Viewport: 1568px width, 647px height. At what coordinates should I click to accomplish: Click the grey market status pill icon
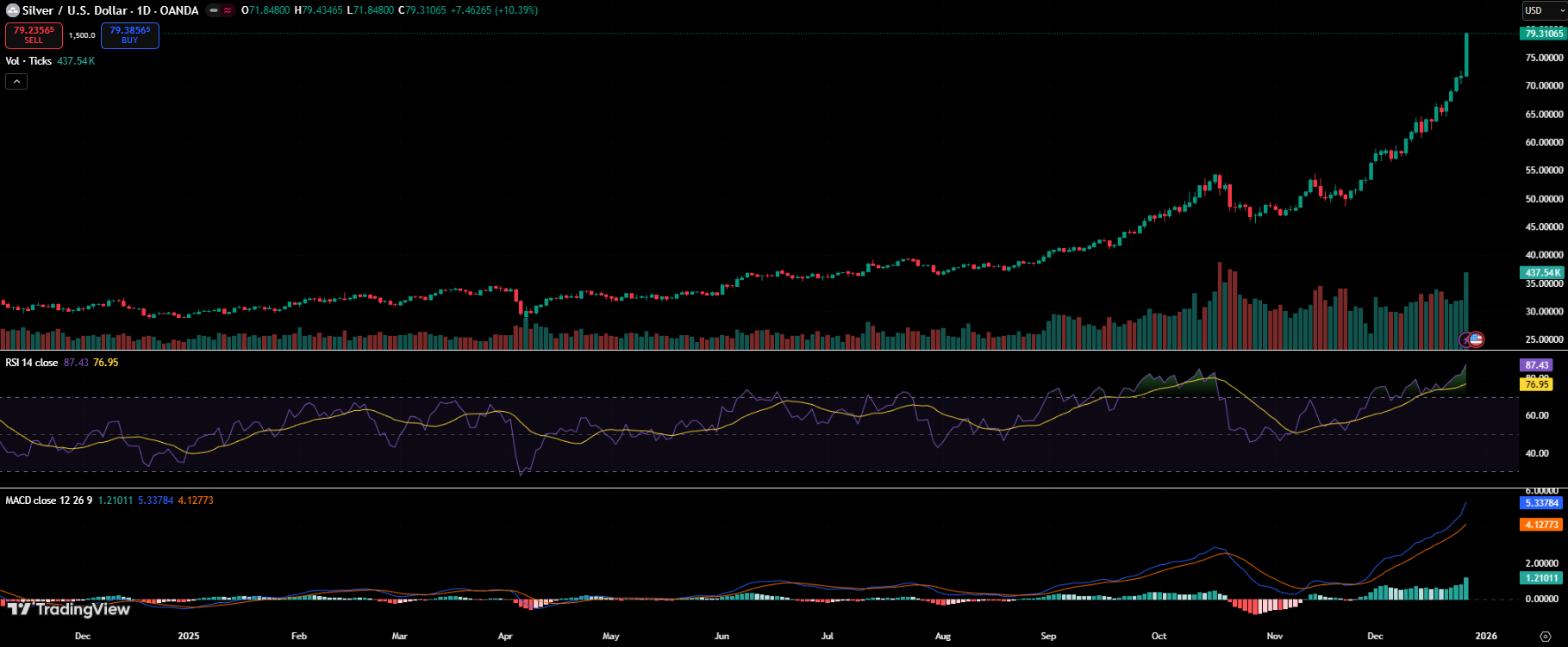click(213, 10)
